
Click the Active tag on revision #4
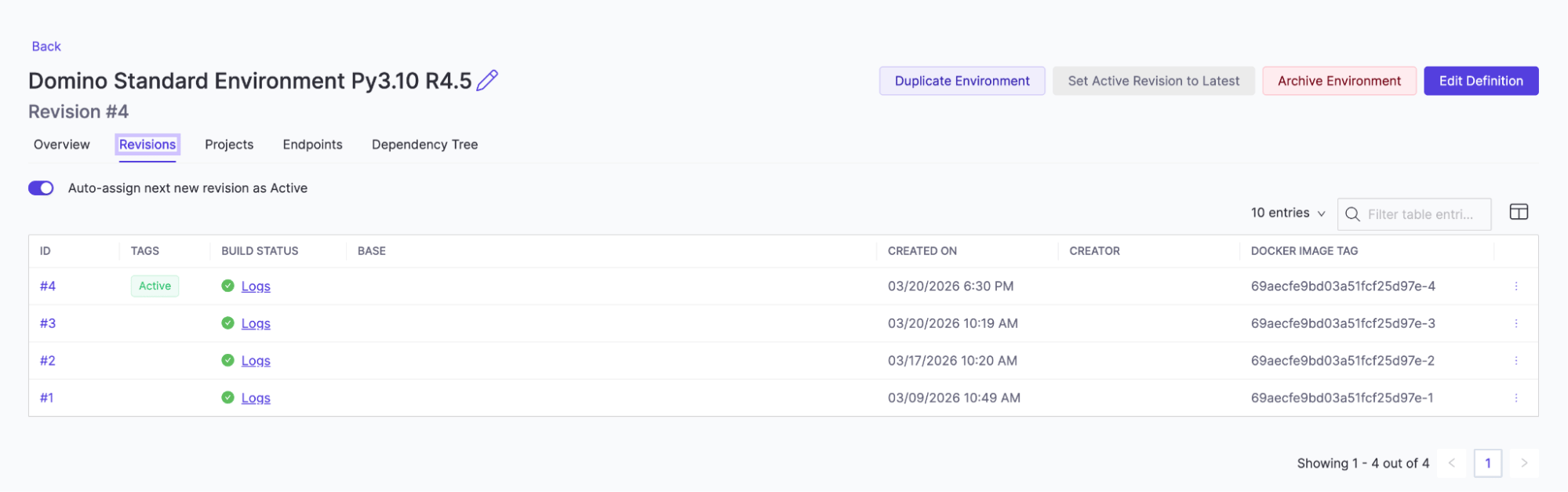[155, 286]
